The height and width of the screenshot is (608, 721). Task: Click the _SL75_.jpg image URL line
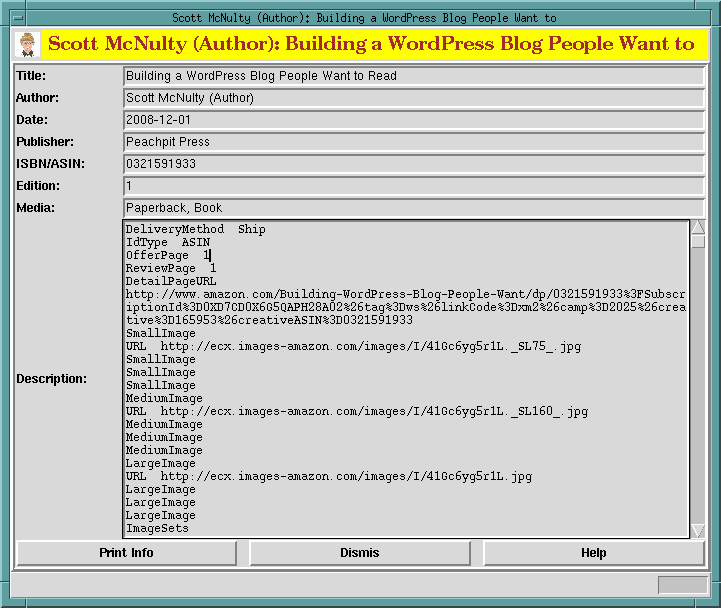point(353,346)
